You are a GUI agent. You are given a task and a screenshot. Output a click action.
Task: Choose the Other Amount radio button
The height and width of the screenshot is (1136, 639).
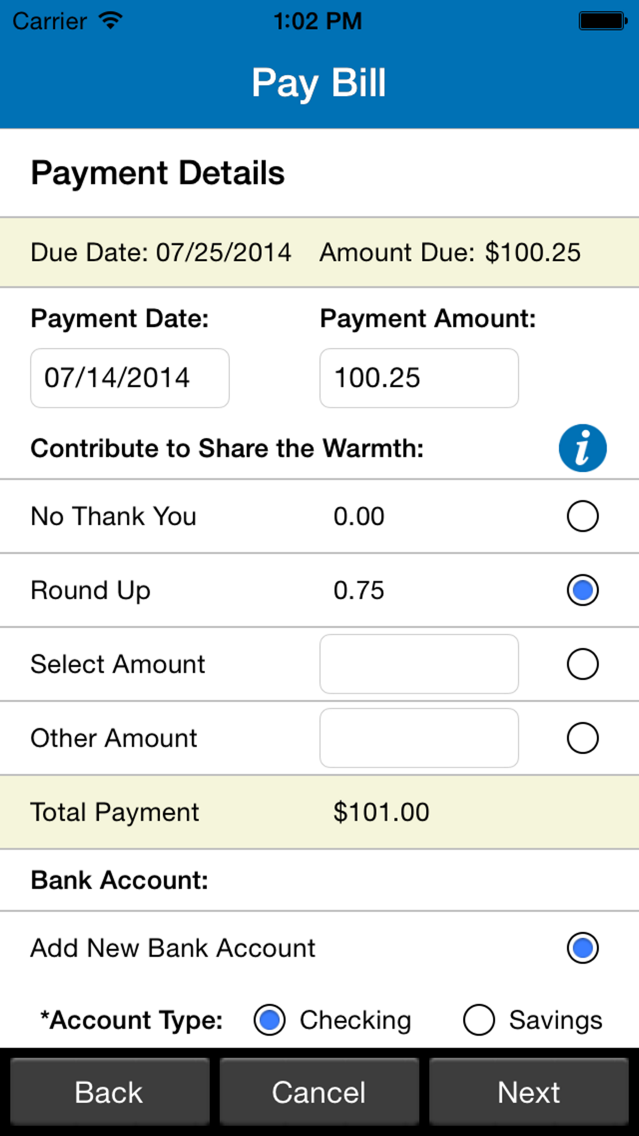(582, 738)
